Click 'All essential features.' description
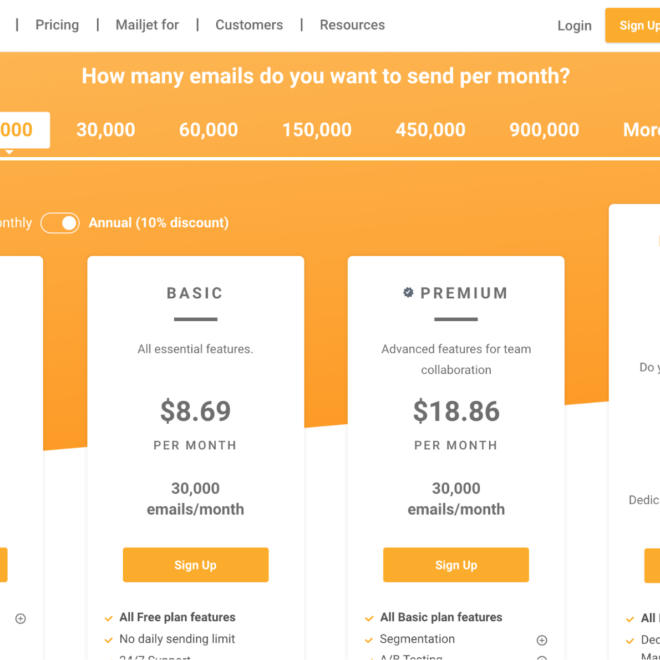The width and height of the screenshot is (660, 660). [195, 349]
